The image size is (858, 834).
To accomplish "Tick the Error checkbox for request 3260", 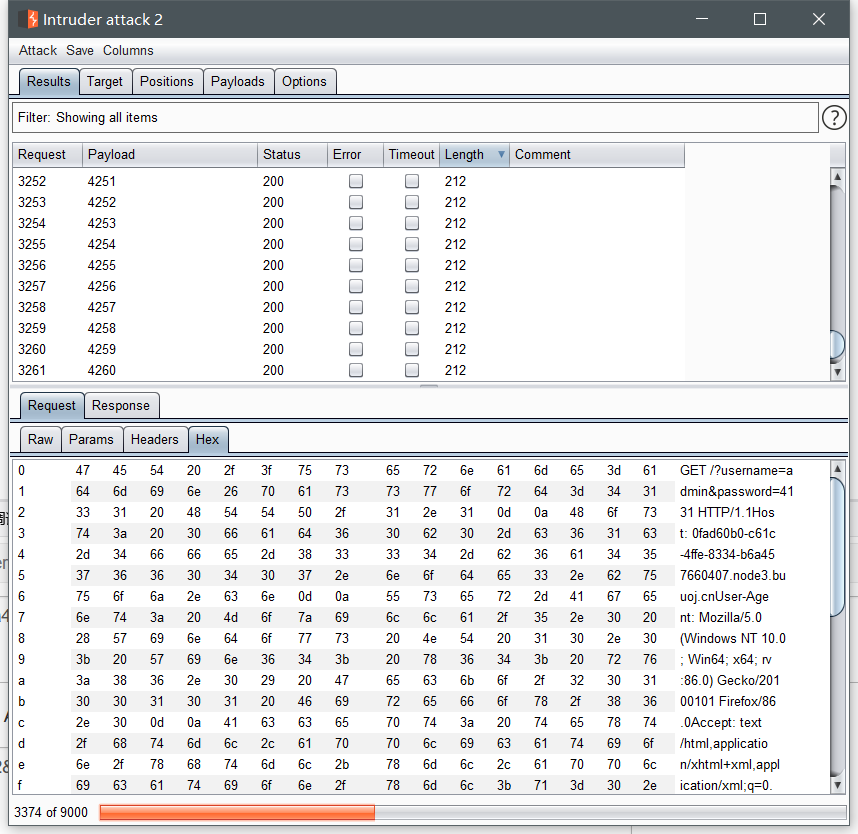I will (356, 350).
